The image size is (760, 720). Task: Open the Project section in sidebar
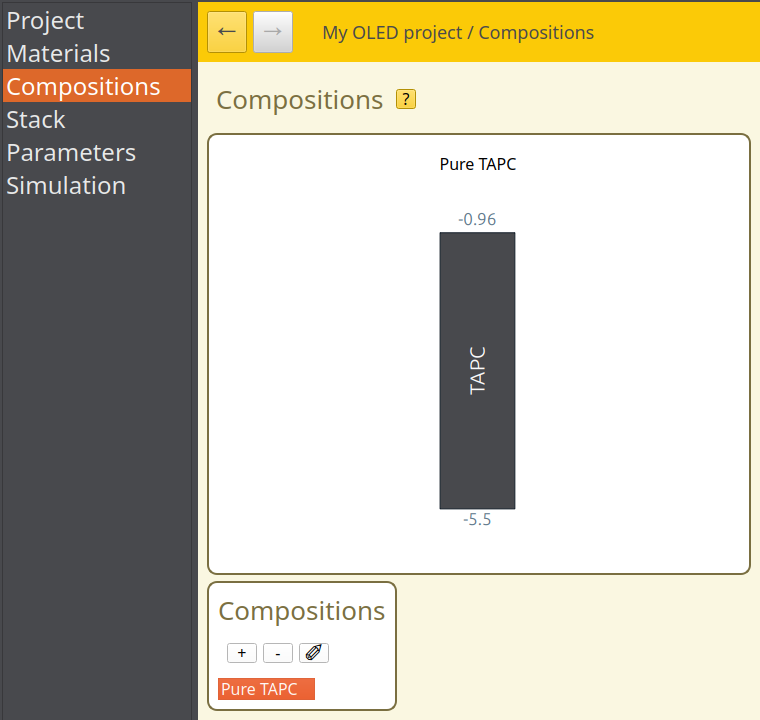[x=46, y=21]
